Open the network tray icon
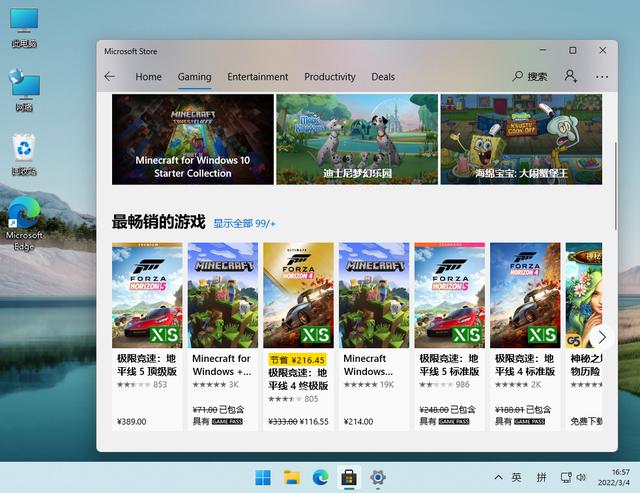The image size is (640, 493). 566,477
